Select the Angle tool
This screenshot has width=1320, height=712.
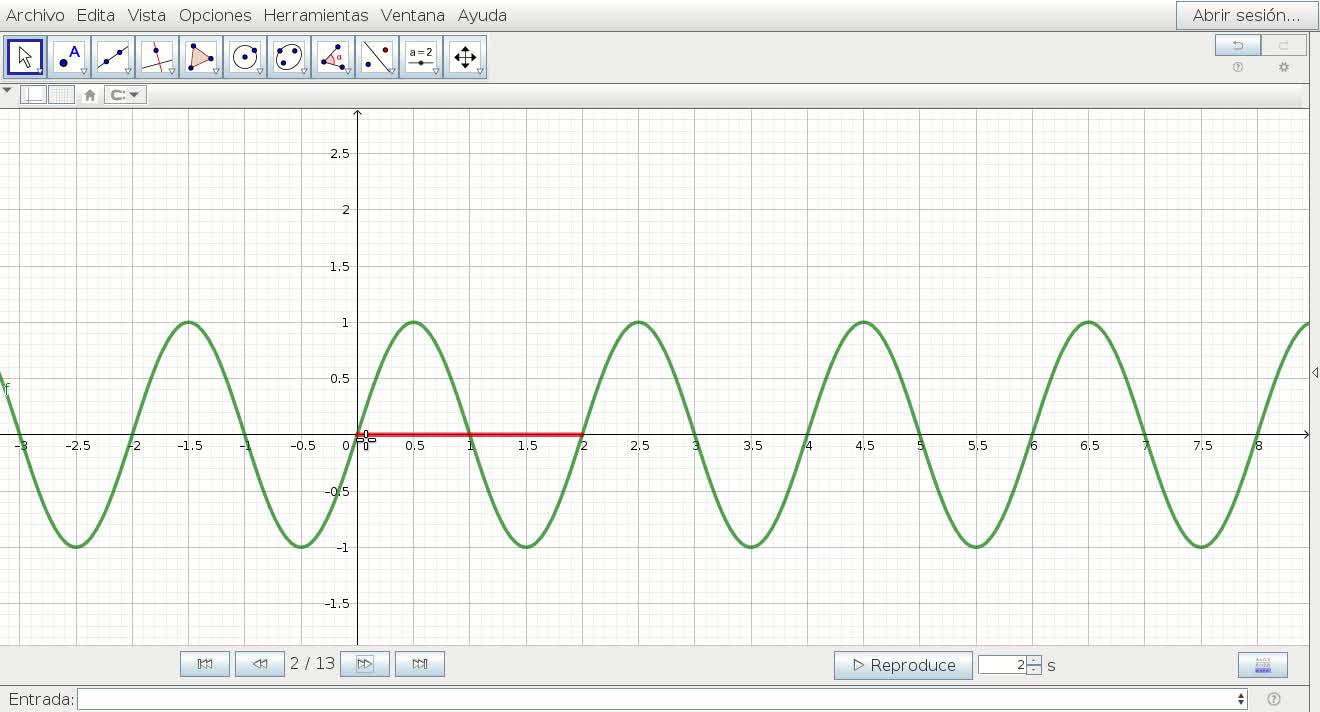tap(333, 57)
